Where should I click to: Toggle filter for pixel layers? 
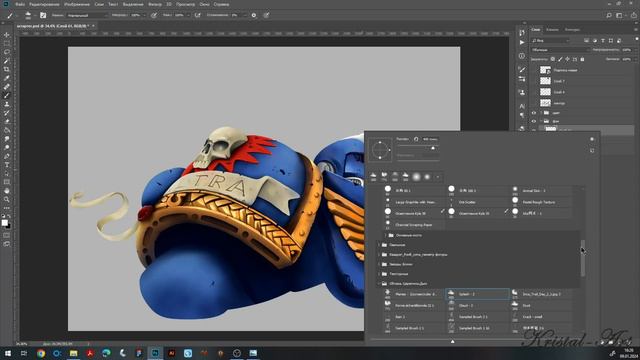(x=587, y=40)
